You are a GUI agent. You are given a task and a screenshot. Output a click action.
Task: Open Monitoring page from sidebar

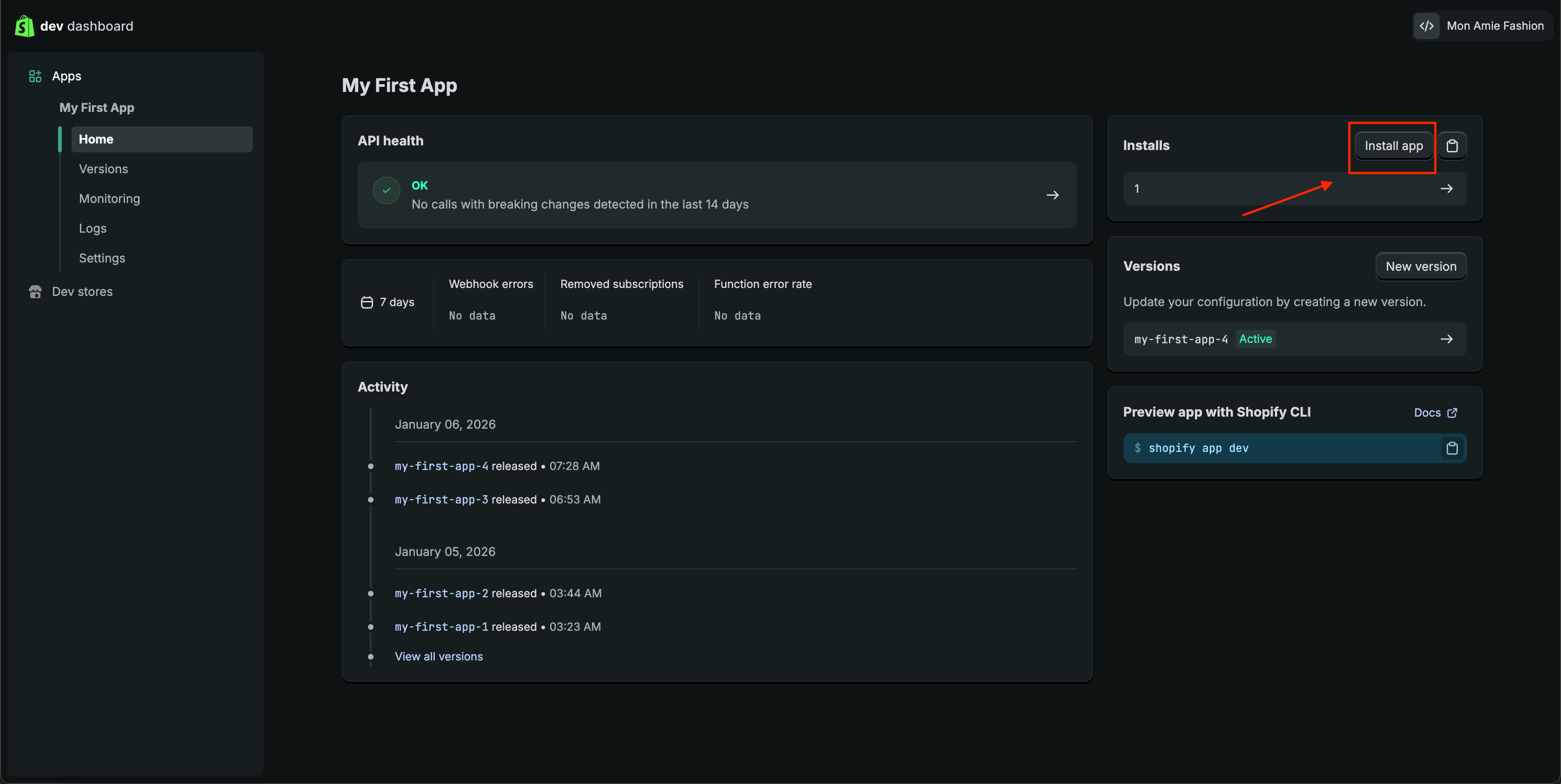point(110,199)
